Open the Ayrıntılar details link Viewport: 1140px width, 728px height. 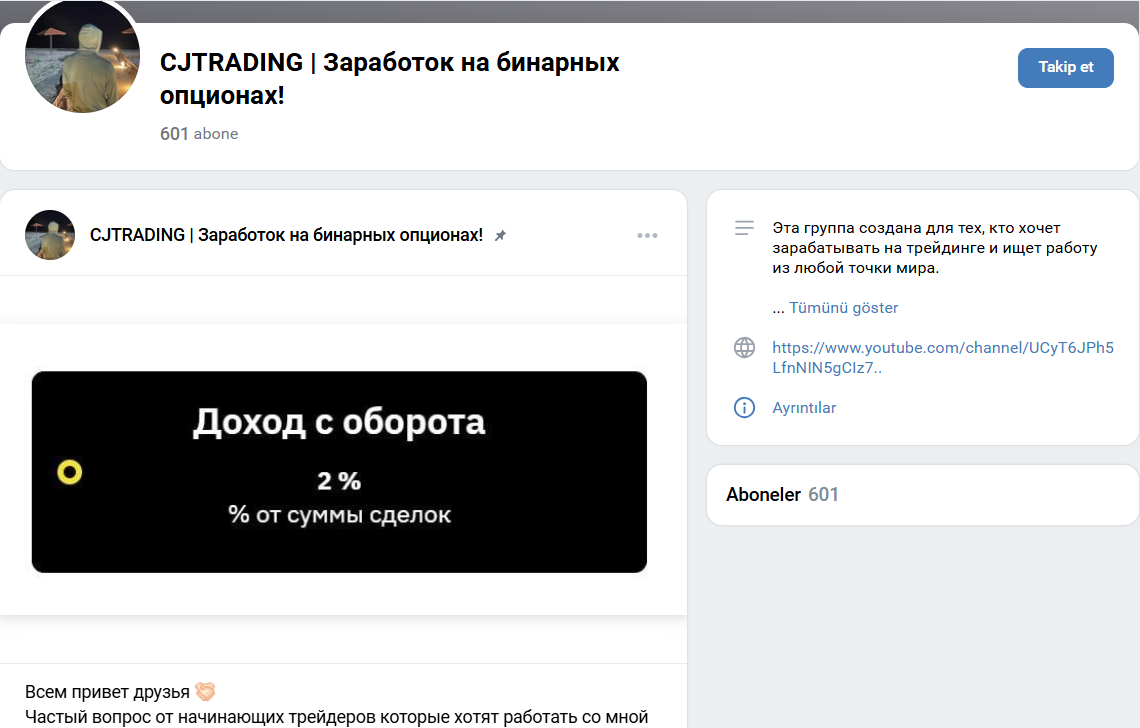[804, 408]
